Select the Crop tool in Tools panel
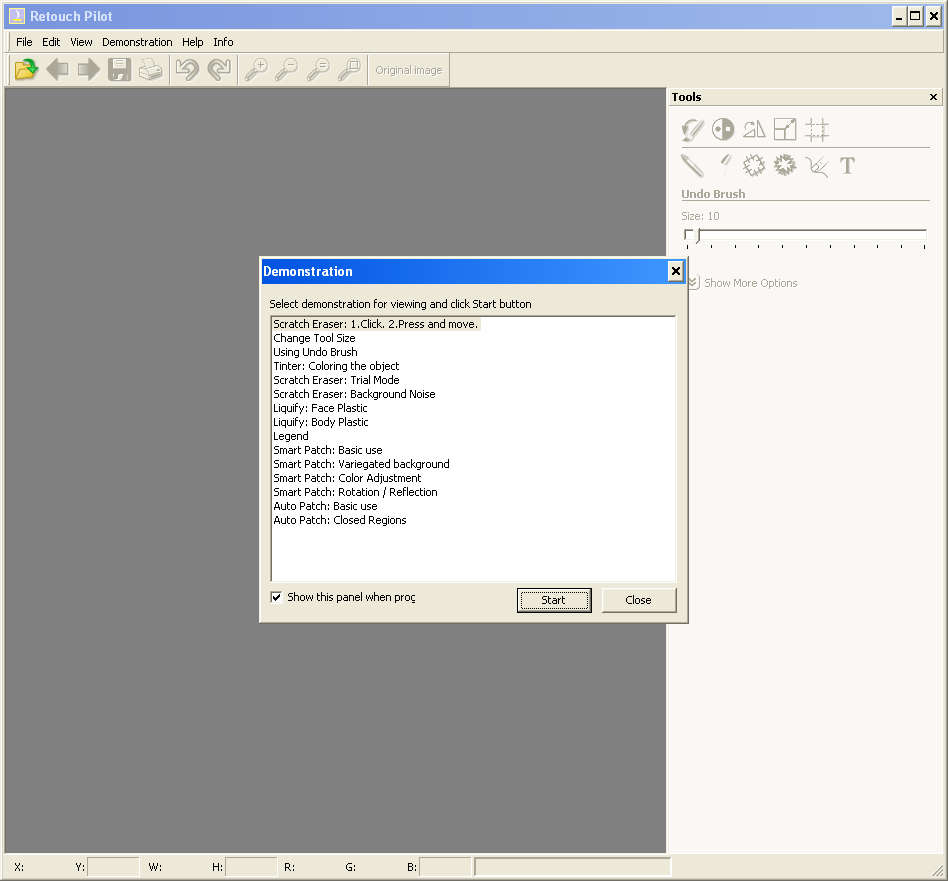The image size is (948, 881). point(817,129)
